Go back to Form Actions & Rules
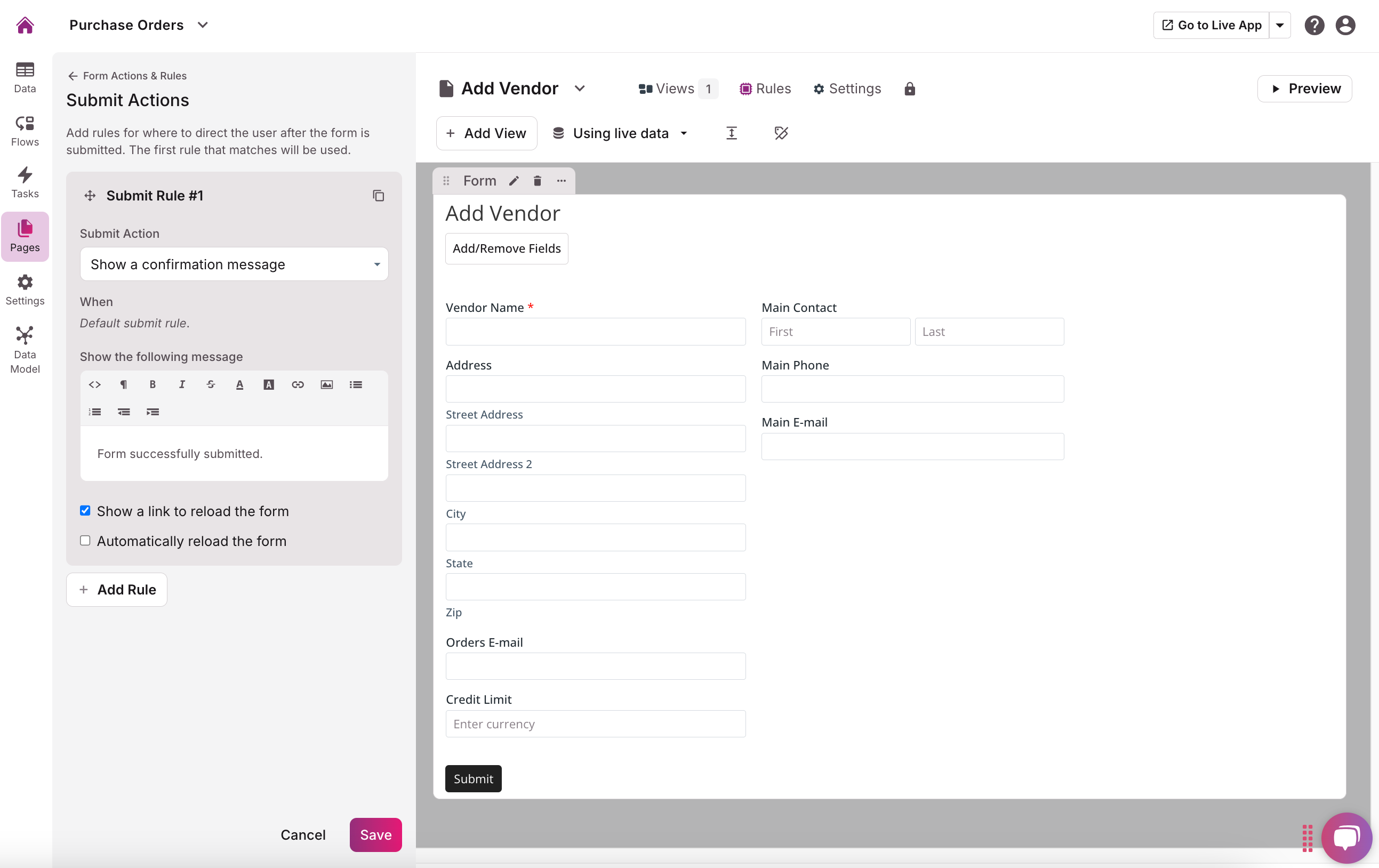The width and height of the screenshot is (1379, 868). 127,76
